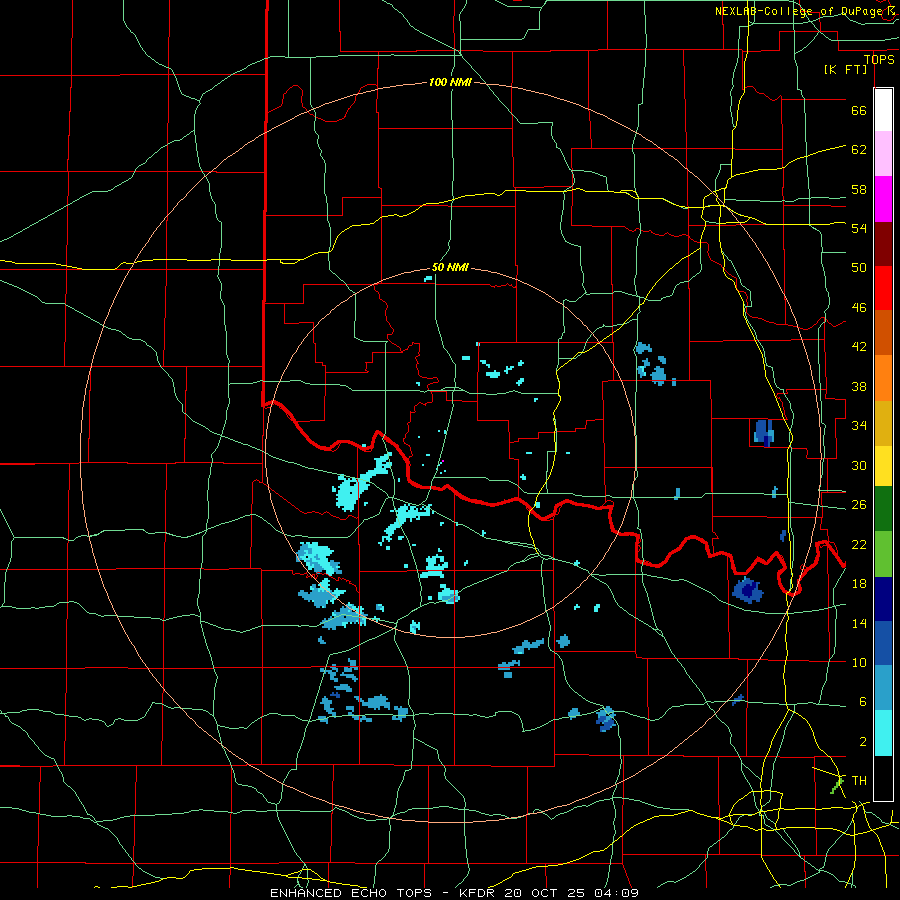Click the "TOPS" legend heading
900x900 pixels.
pos(879,60)
